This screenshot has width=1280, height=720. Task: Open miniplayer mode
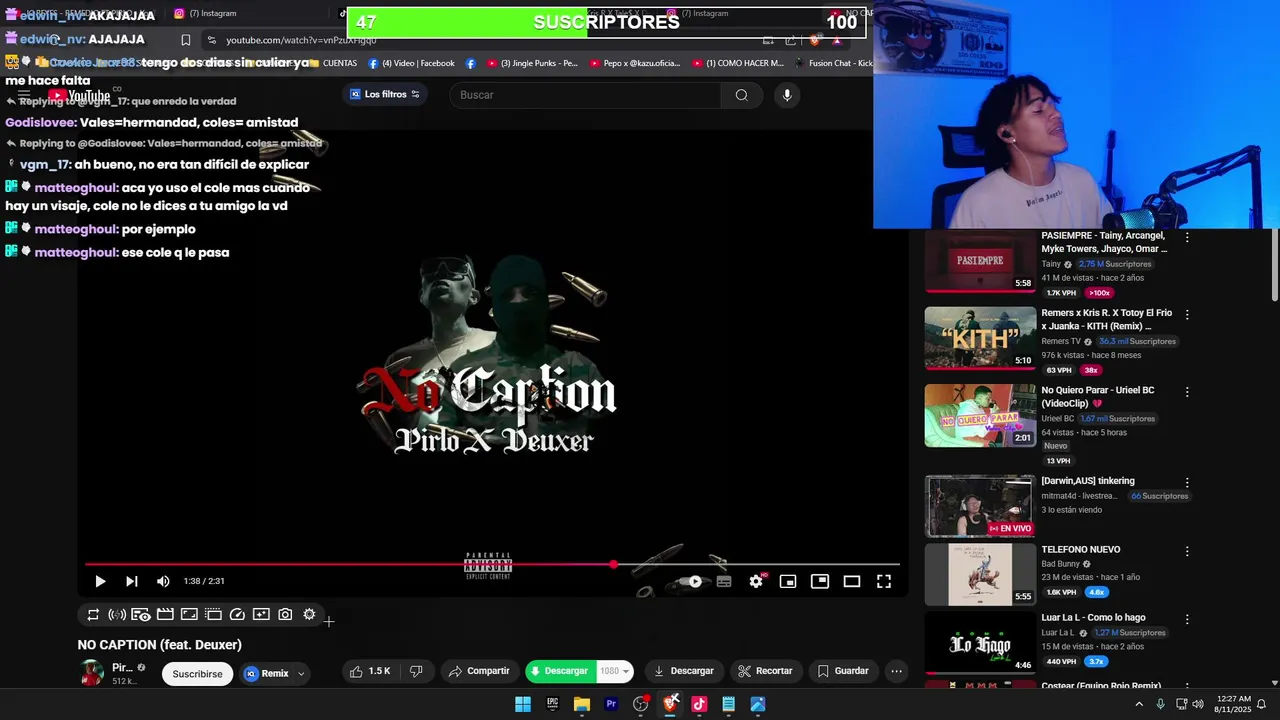(x=788, y=581)
